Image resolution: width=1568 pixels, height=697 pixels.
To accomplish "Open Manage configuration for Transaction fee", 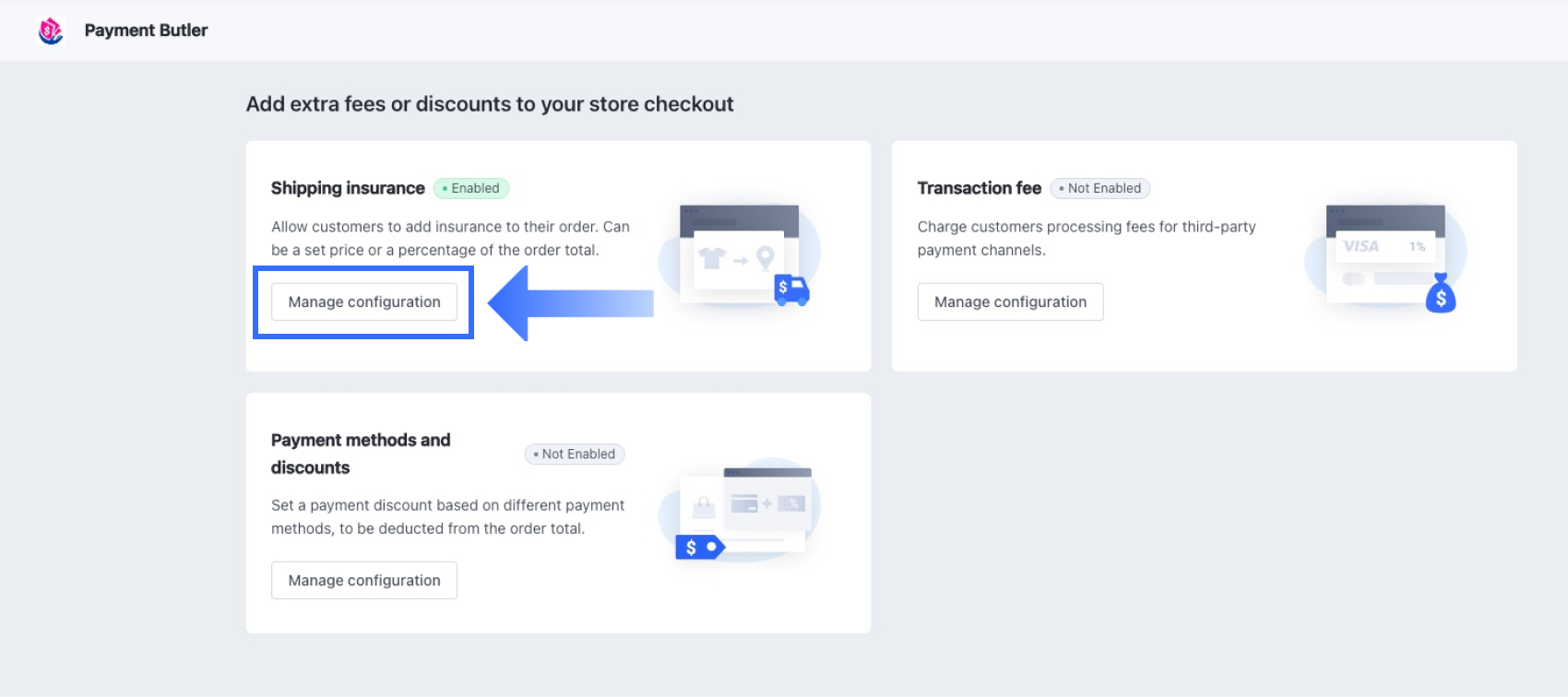I will 1010,302.
